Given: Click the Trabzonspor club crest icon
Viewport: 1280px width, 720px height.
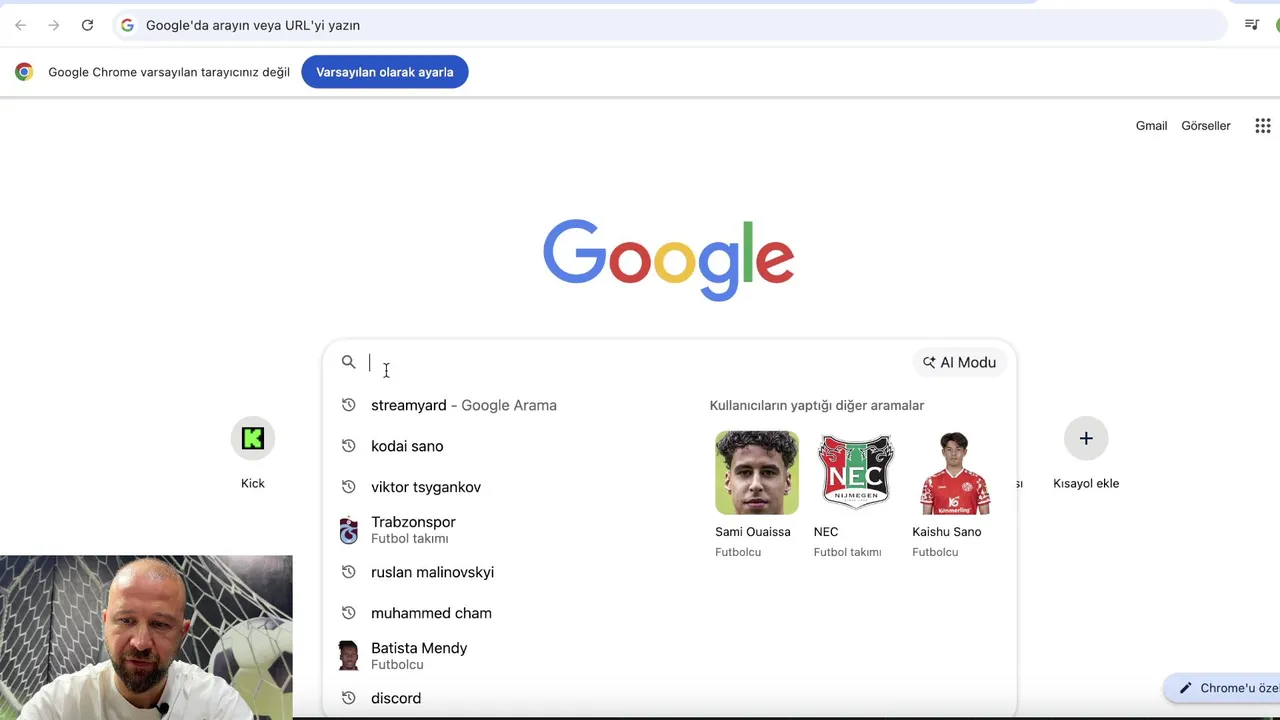Looking at the screenshot, I should (348, 530).
